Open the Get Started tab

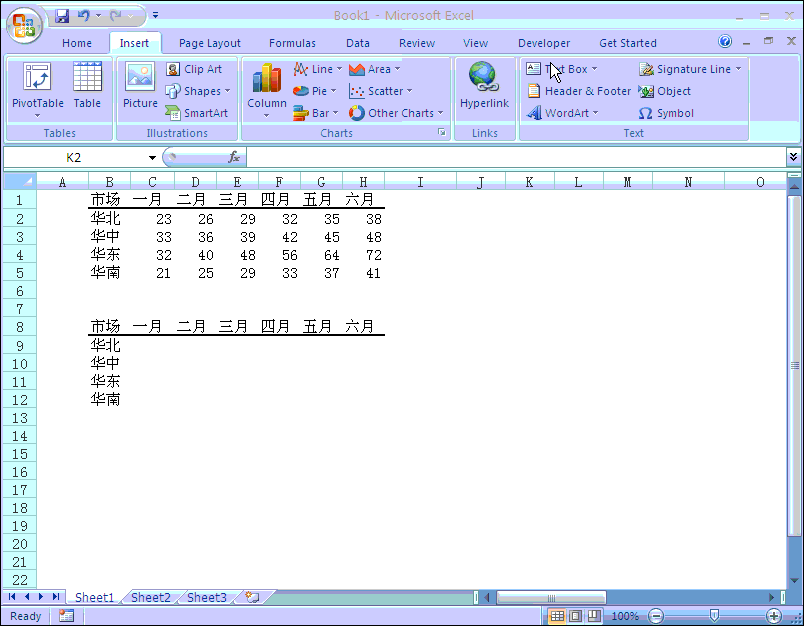[628, 43]
